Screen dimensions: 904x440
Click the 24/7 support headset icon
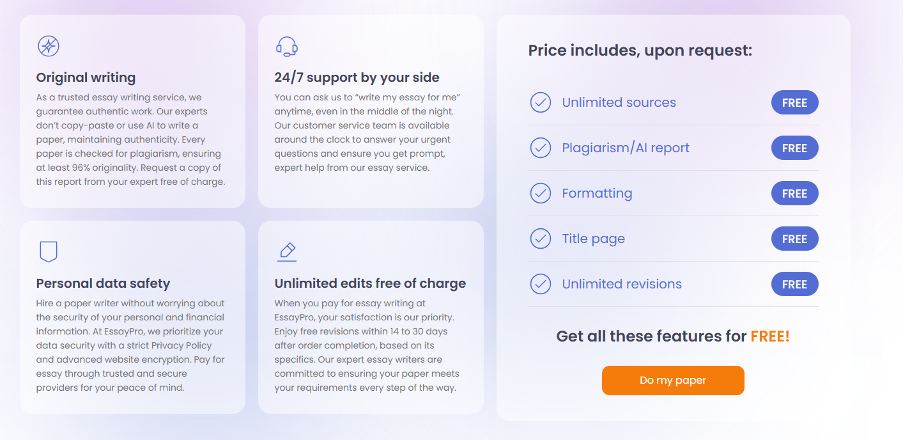pos(286,46)
